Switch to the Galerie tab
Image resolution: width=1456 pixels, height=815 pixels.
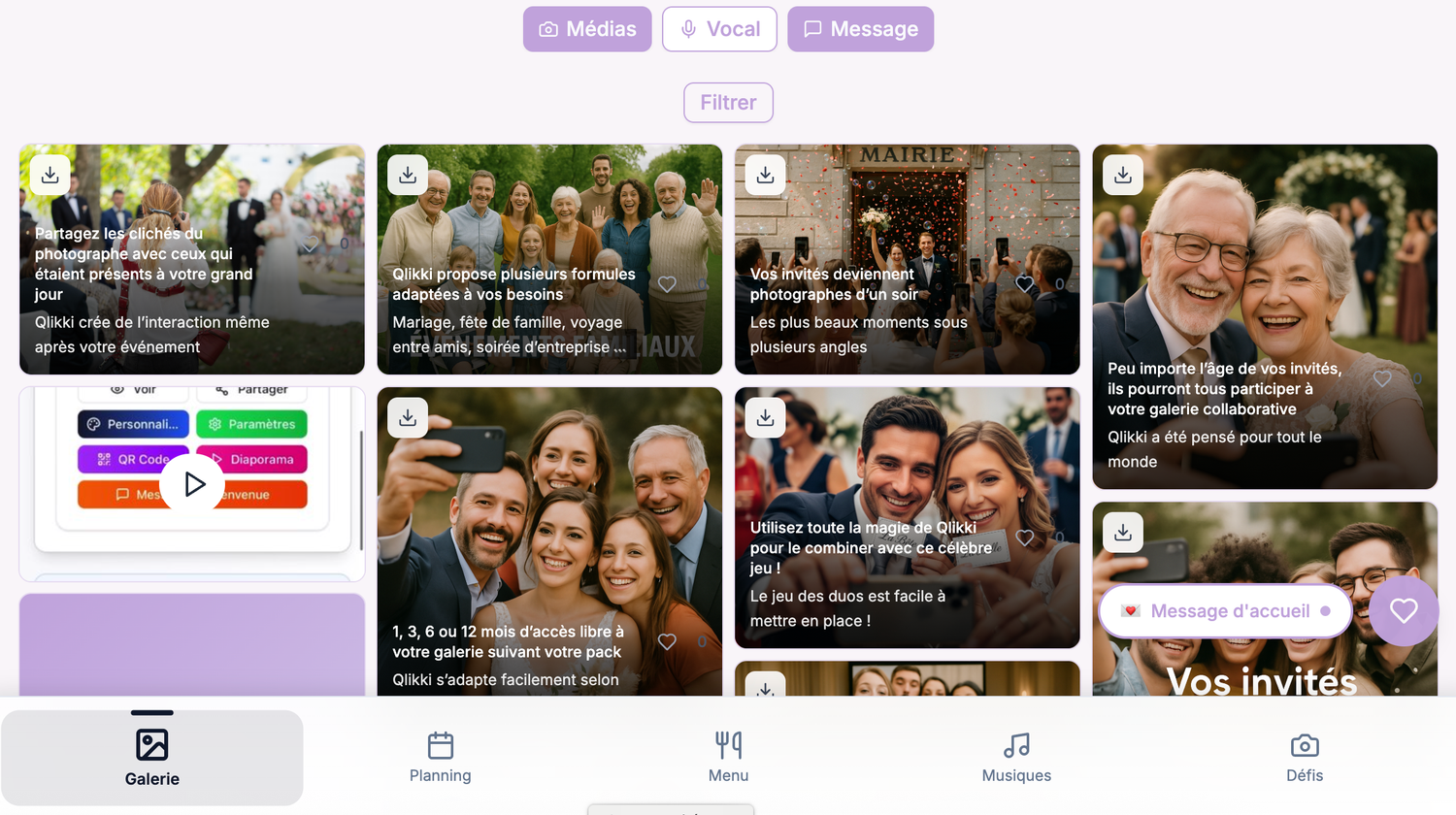[x=152, y=758]
